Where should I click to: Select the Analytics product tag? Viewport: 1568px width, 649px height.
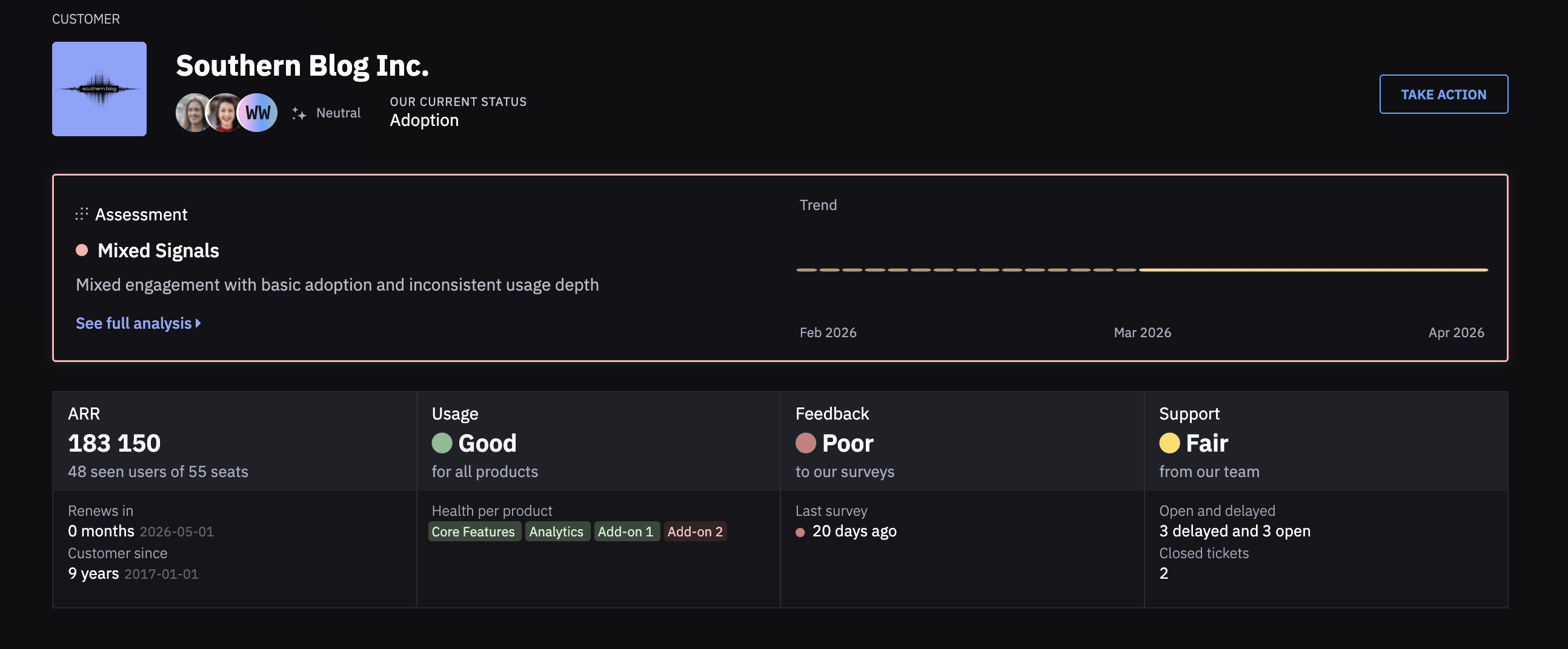coord(556,532)
